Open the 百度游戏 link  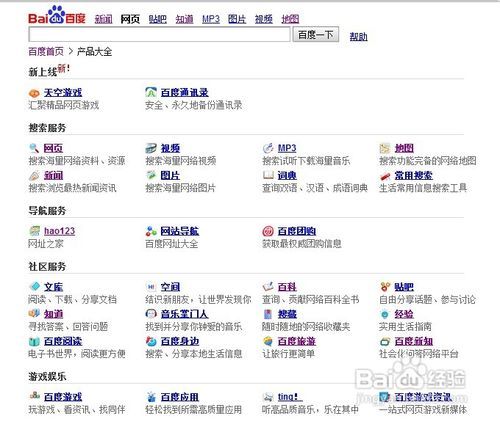[x=63, y=397]
